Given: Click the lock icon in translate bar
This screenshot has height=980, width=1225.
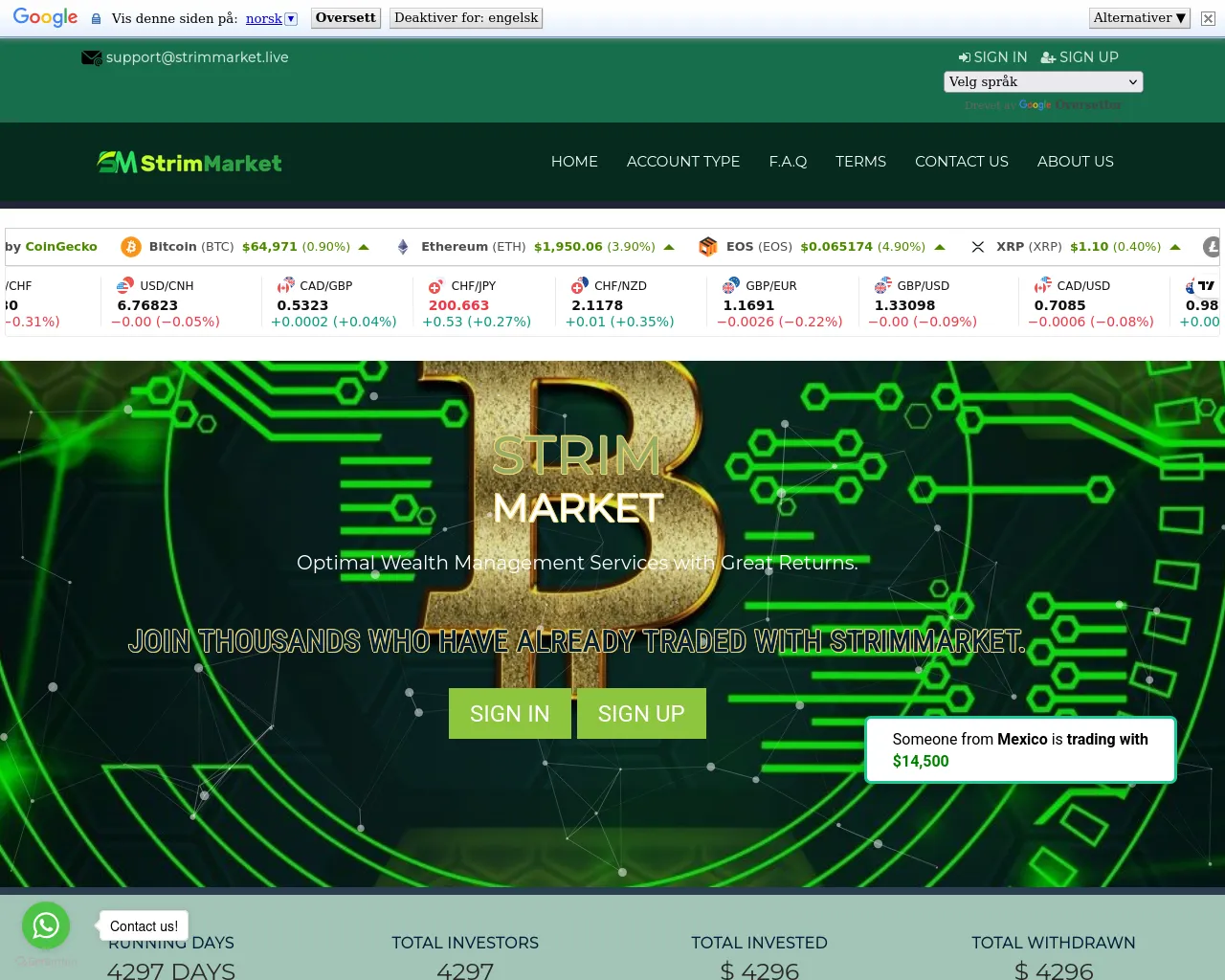Looking at the screenshot, I should point(96,18).
